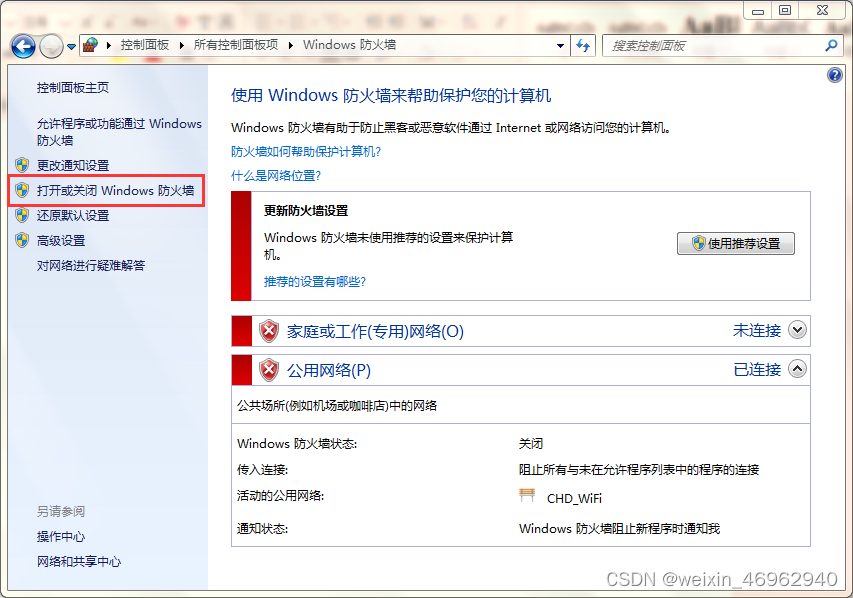853x598 pixels.
Task: Open 控制面板主页 link in sidebar
Action: click(x=73, y=88)
